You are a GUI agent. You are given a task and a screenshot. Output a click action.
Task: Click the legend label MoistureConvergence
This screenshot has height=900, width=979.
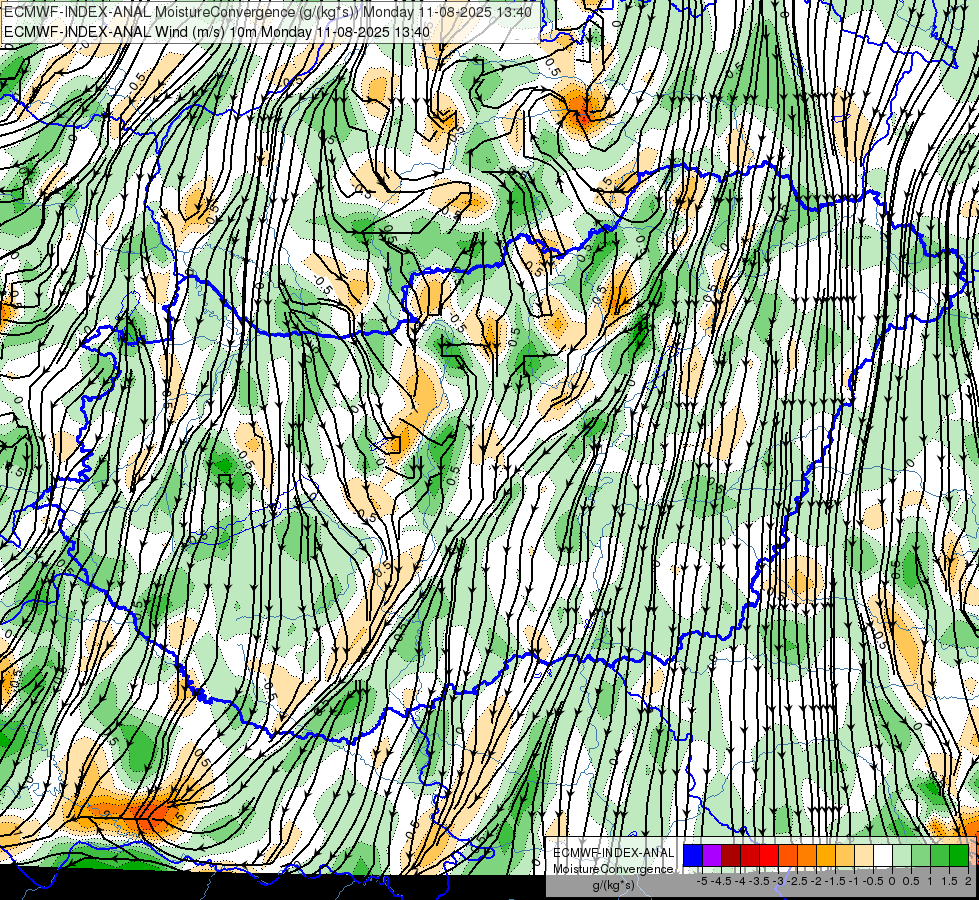[x=613, y=869]
